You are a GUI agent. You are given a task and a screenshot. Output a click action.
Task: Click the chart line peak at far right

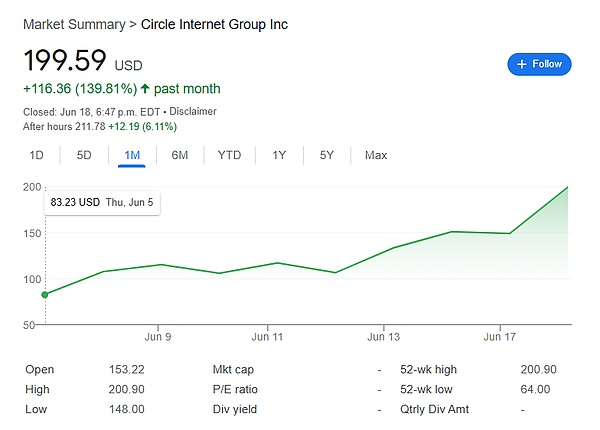click(569, 187)
